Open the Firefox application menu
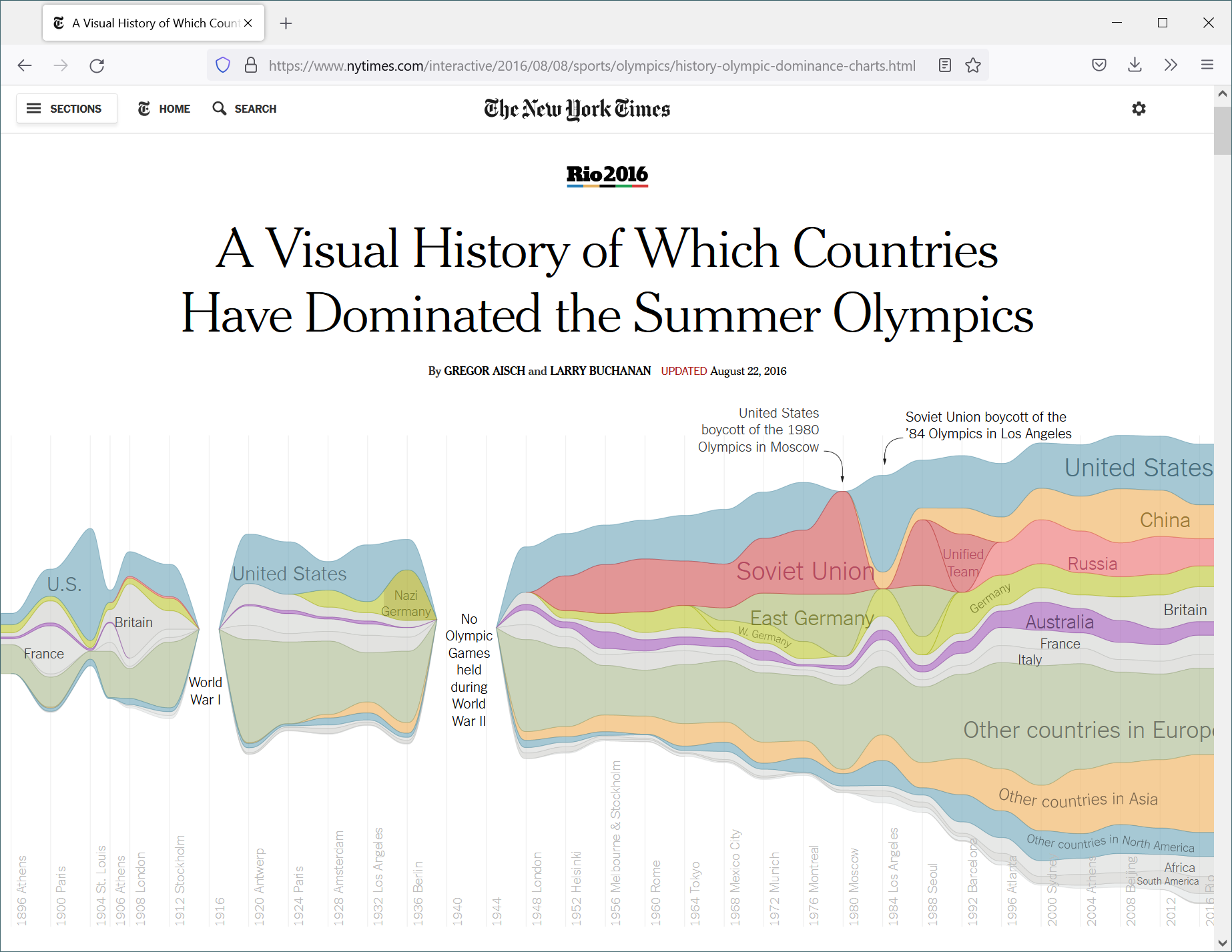1232x952 pixels. click(x=1207, y=65)
